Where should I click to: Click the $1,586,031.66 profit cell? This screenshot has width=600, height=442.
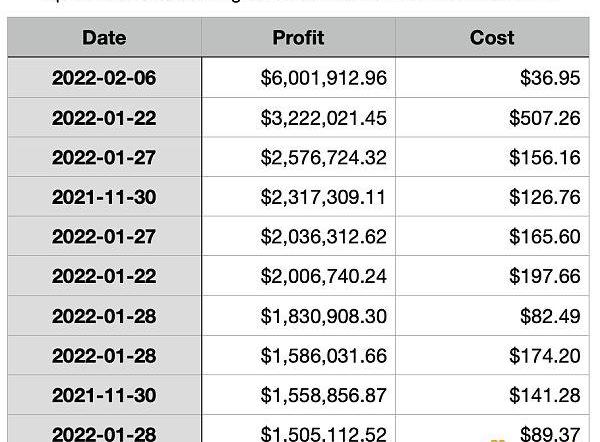(x=323, y=355)
